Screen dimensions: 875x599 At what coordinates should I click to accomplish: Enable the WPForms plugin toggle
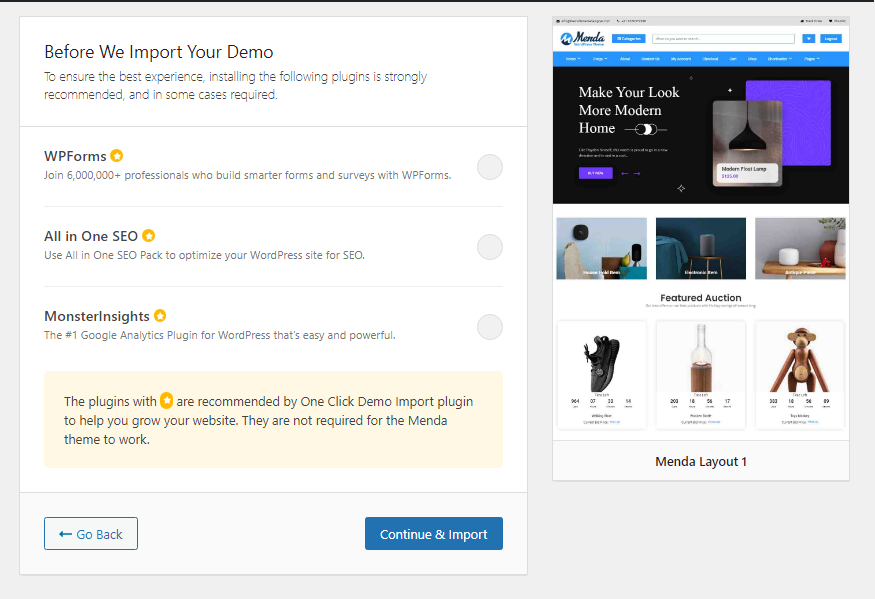coord(489,167)
